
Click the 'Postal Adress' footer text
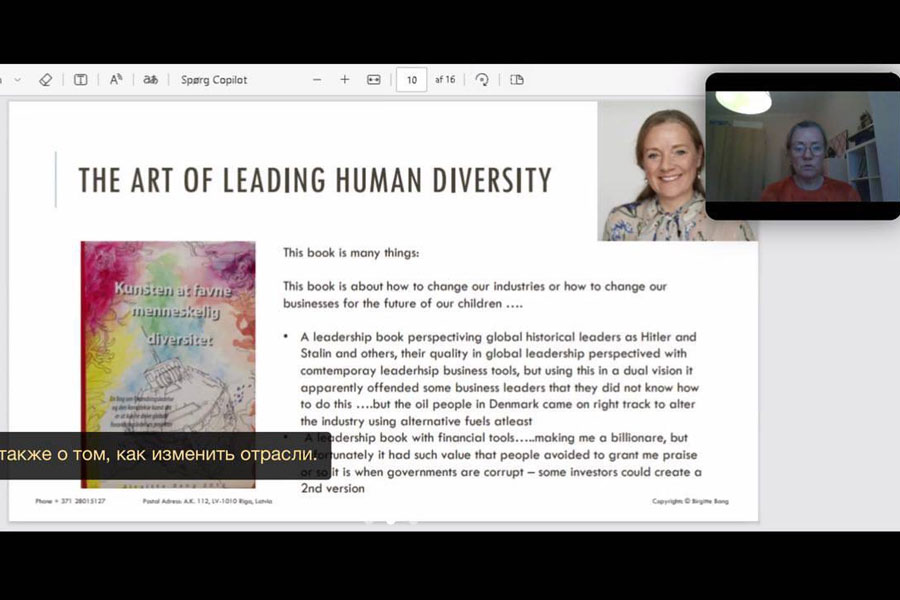point(207,501)
